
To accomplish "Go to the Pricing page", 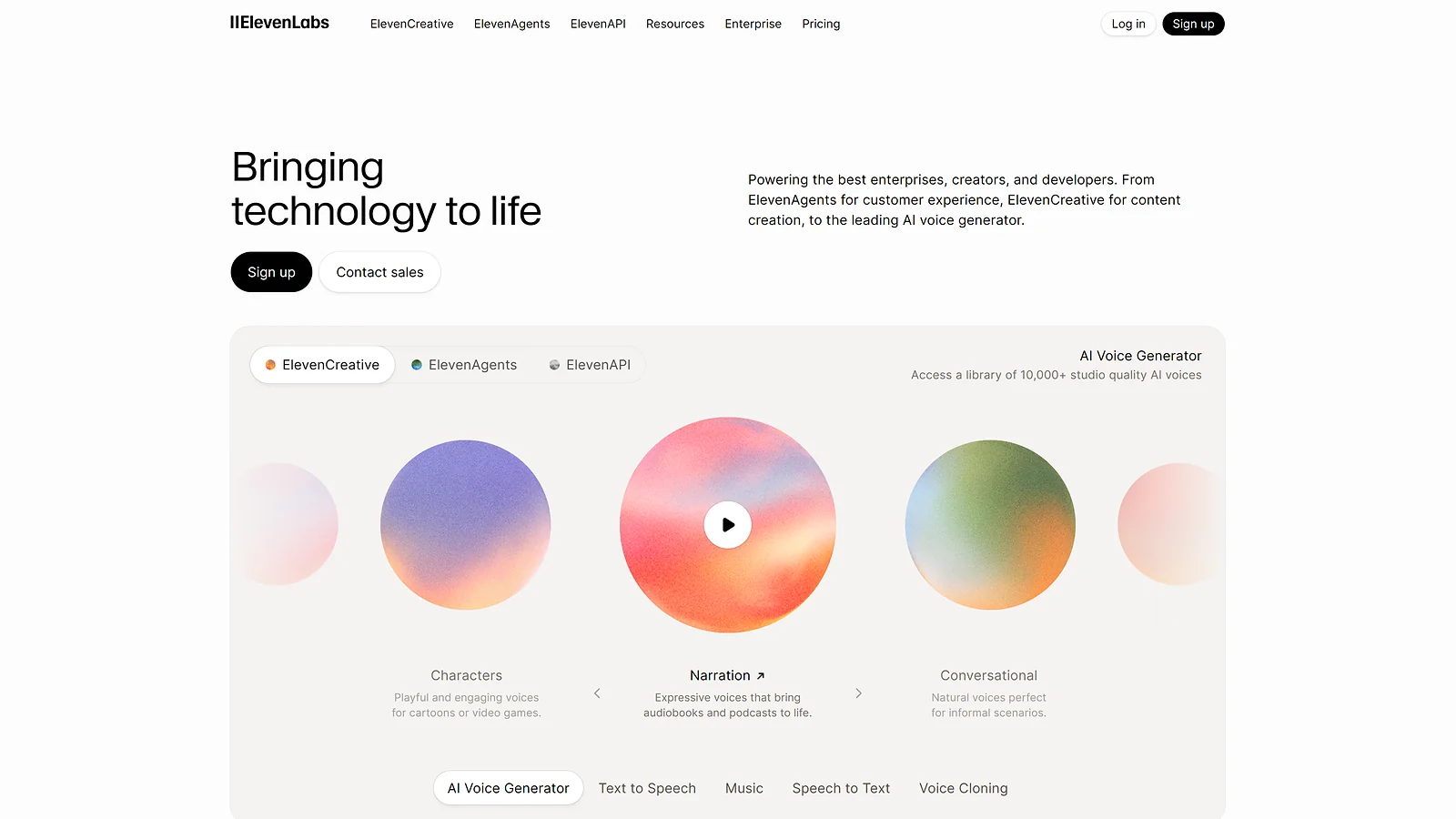I will 821,24.
